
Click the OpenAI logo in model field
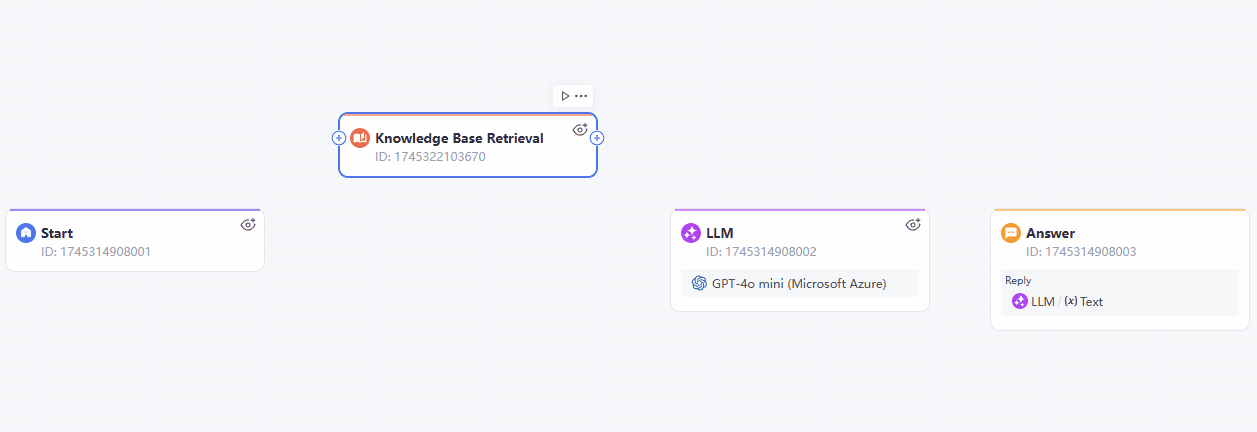tap(699, 284)
